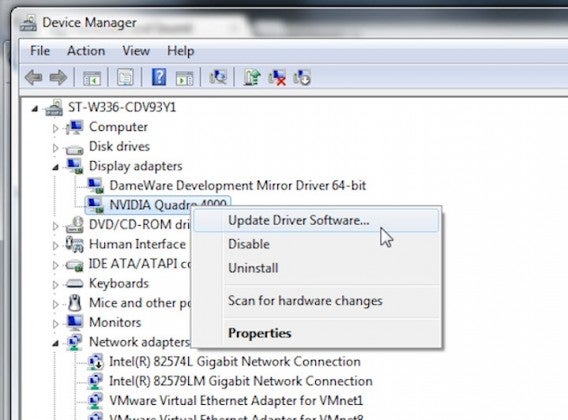
Task: Select VMware Virtual Ethernet Adapter for VMnet1
Action: (236, 401)
